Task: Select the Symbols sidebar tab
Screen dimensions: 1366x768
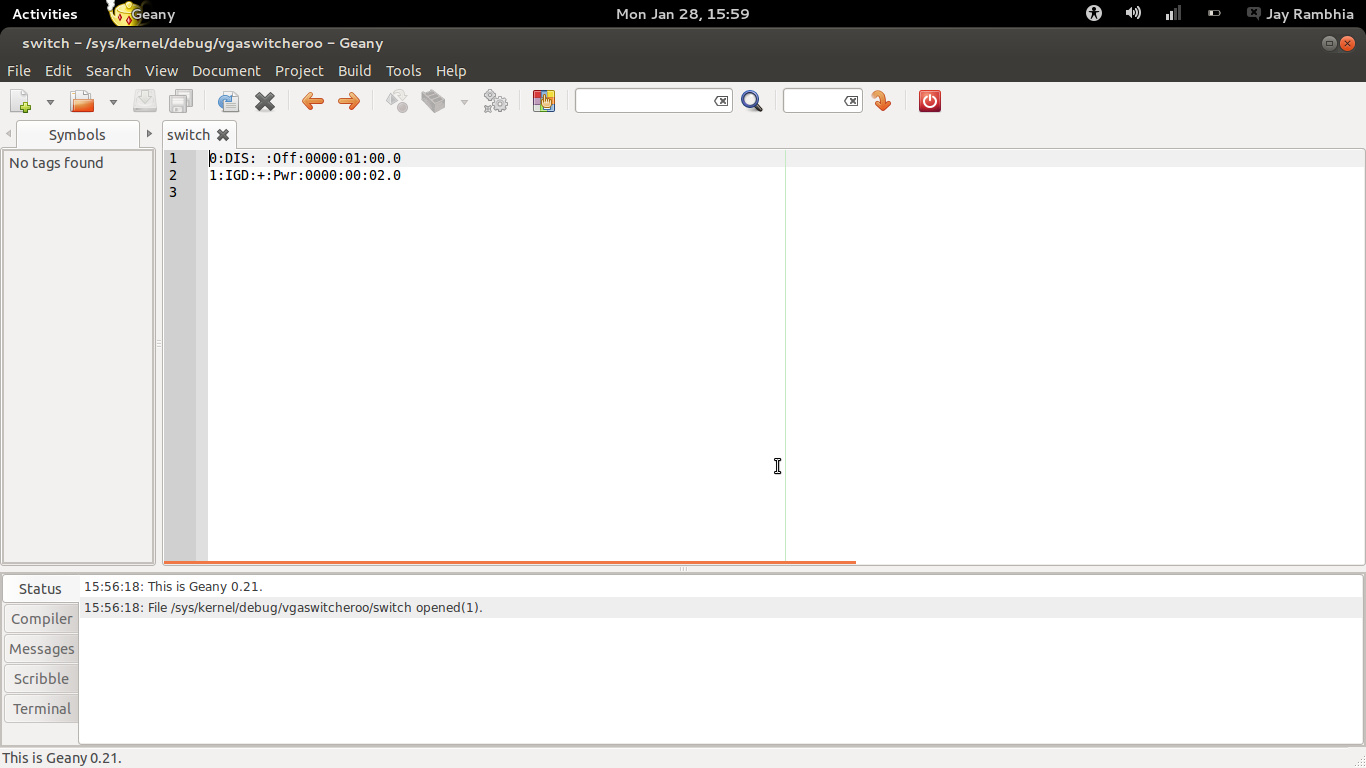Action: pyautogui.click(x=77, y=135)
